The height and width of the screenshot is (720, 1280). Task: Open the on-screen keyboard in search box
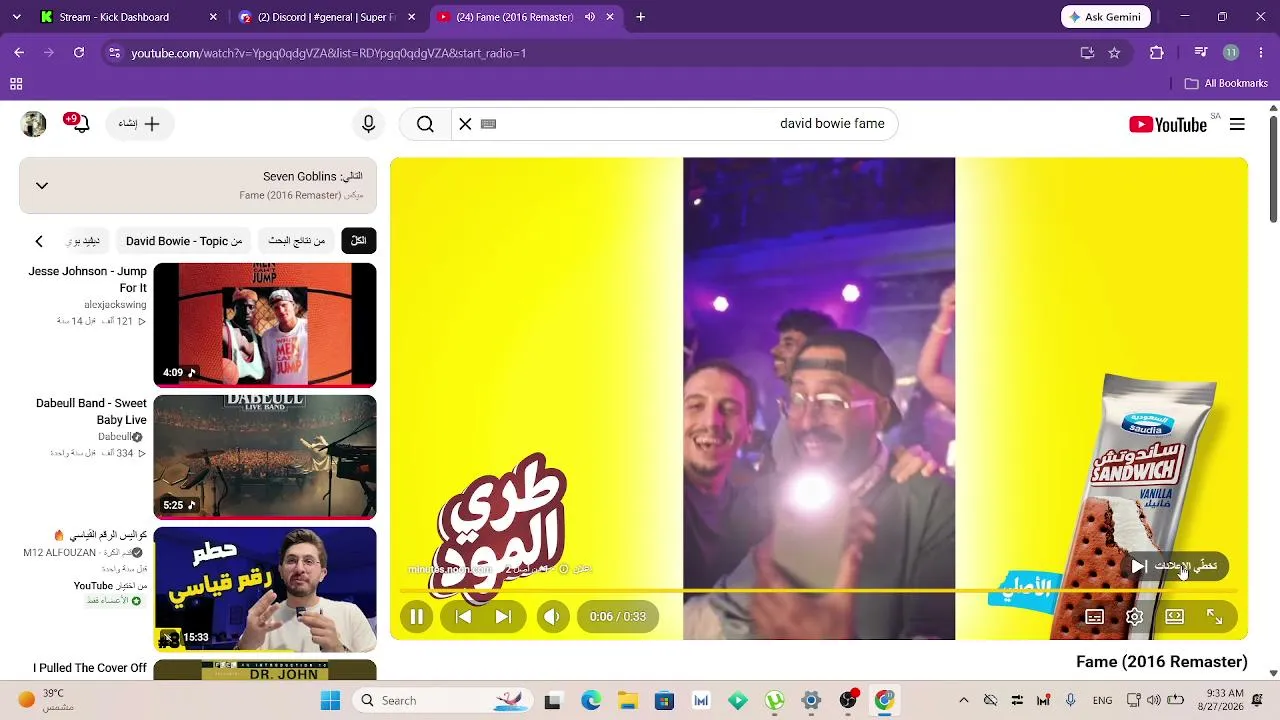pyautogui.click(x=488, y=124)
